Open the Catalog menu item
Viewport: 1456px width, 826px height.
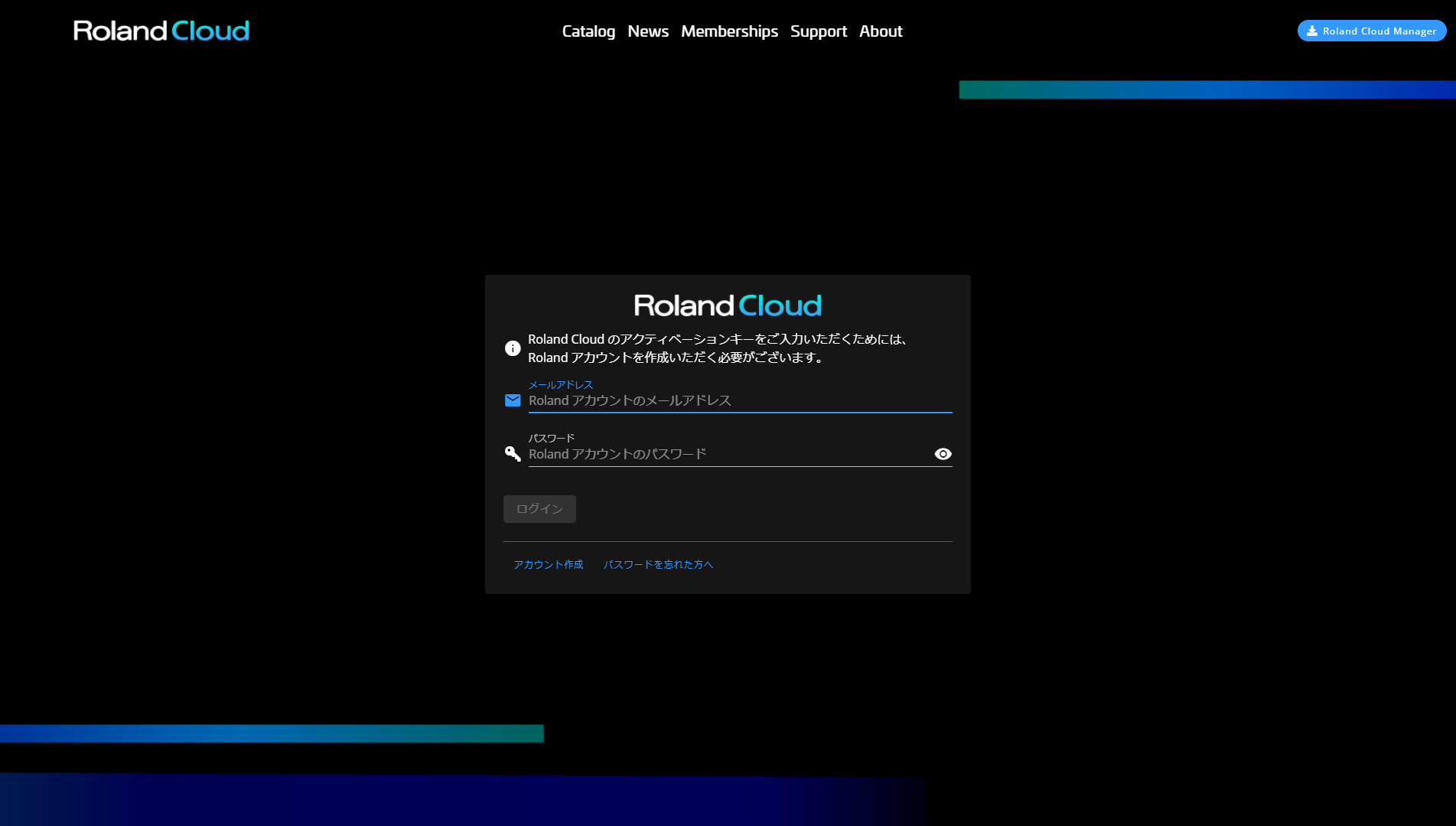pos(588,31)
